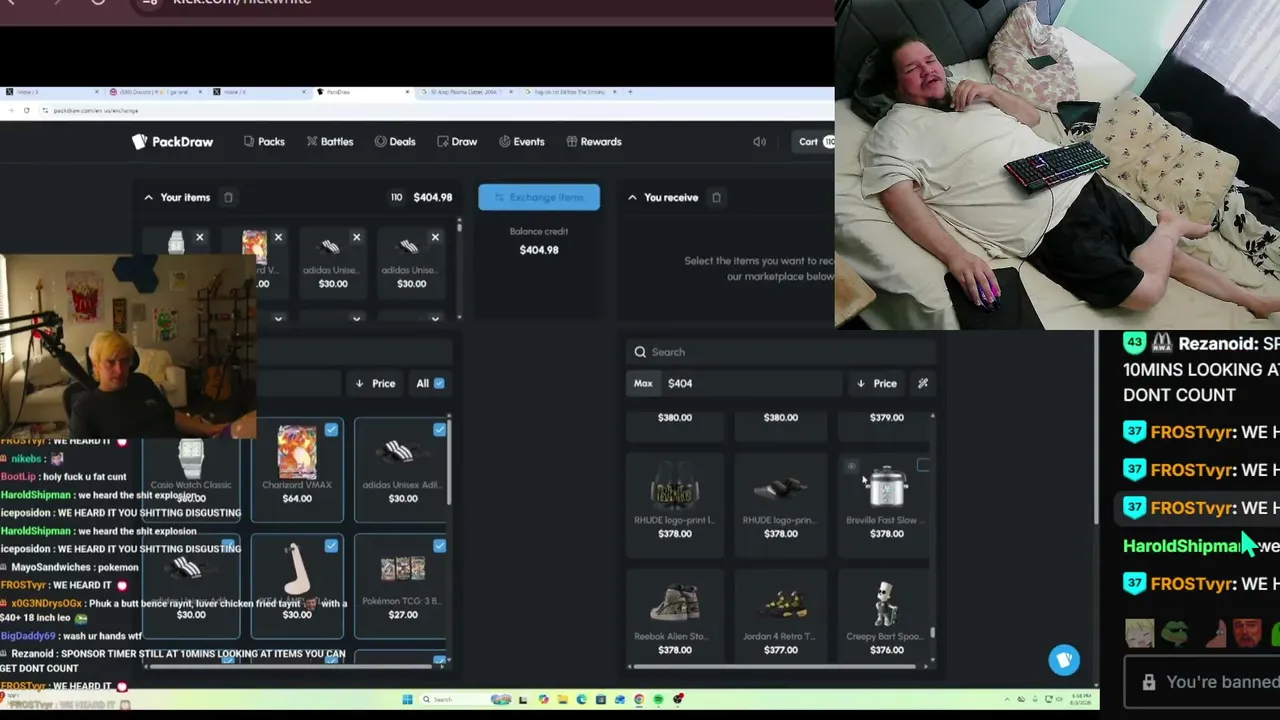Navigate to the Draw page
The image size is (1280, 720).
point(457,142)
